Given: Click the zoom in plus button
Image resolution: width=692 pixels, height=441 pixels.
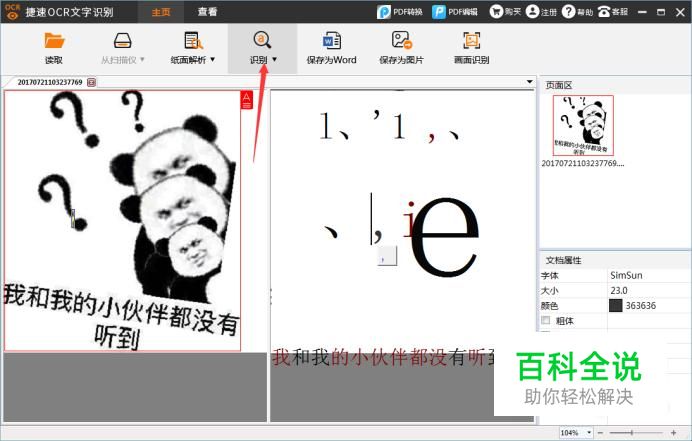Looking at the screenshot, I should (673, 433).
